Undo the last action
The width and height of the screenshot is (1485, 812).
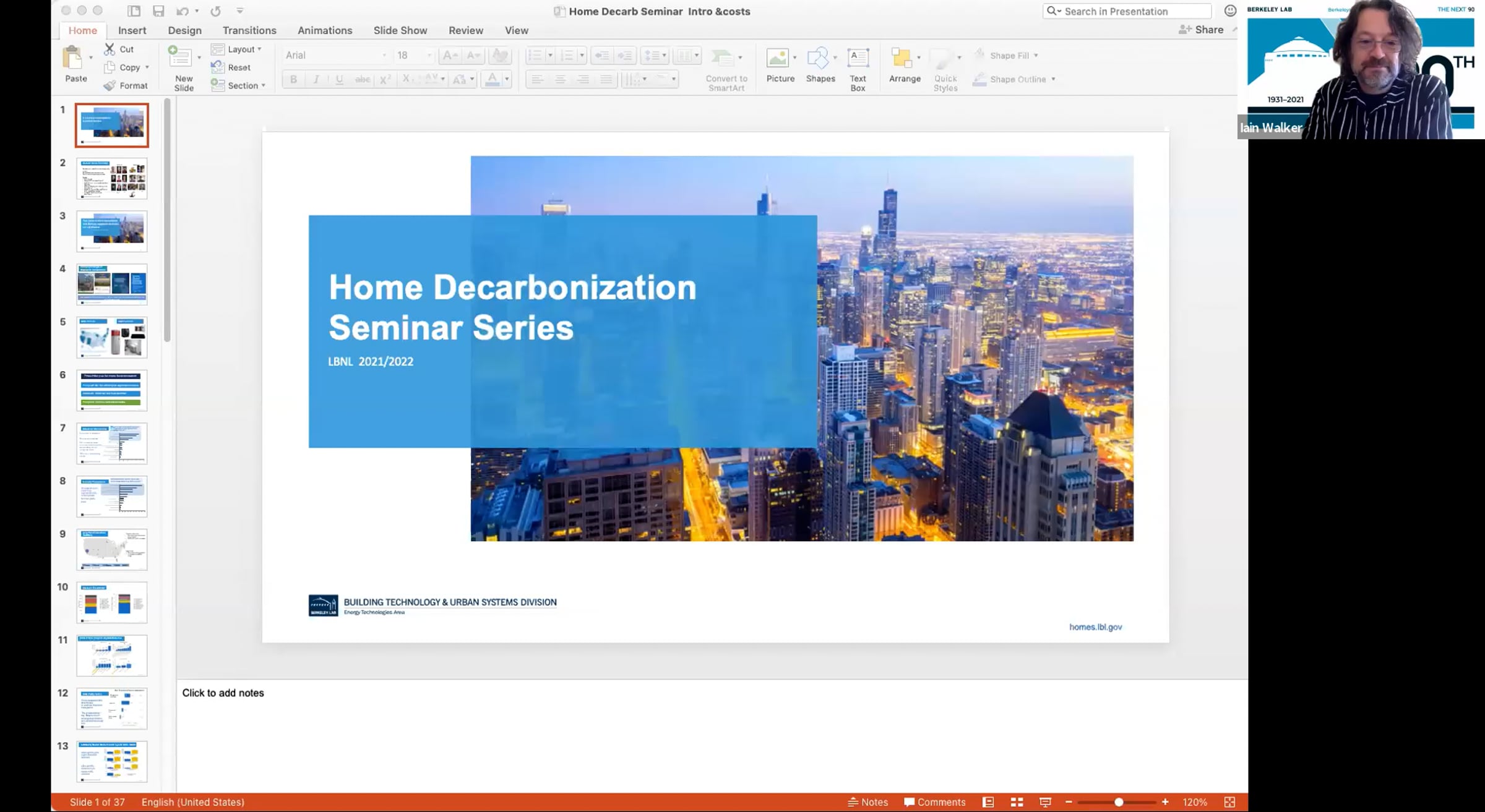pos(183,11)
